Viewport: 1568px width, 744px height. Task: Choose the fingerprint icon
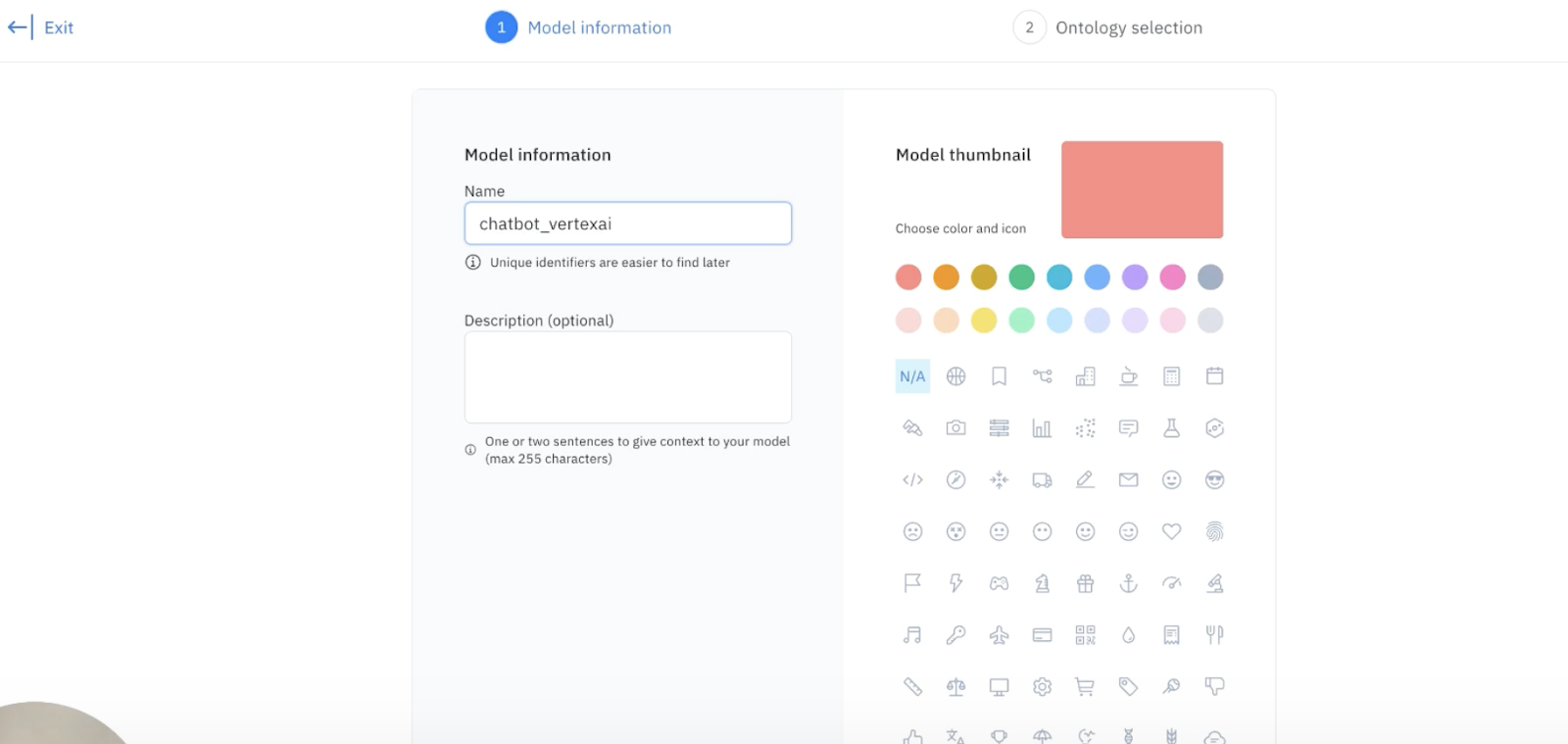(1215, 531)
